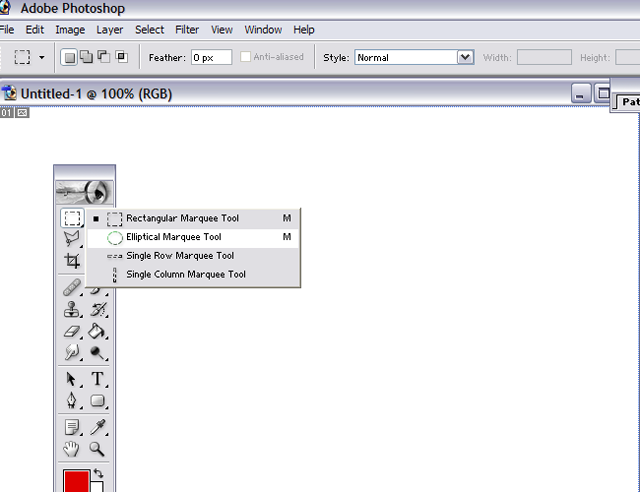640x492 pixels.
Task: Enable Subtract from selection mode
Action: coord(104,57)
